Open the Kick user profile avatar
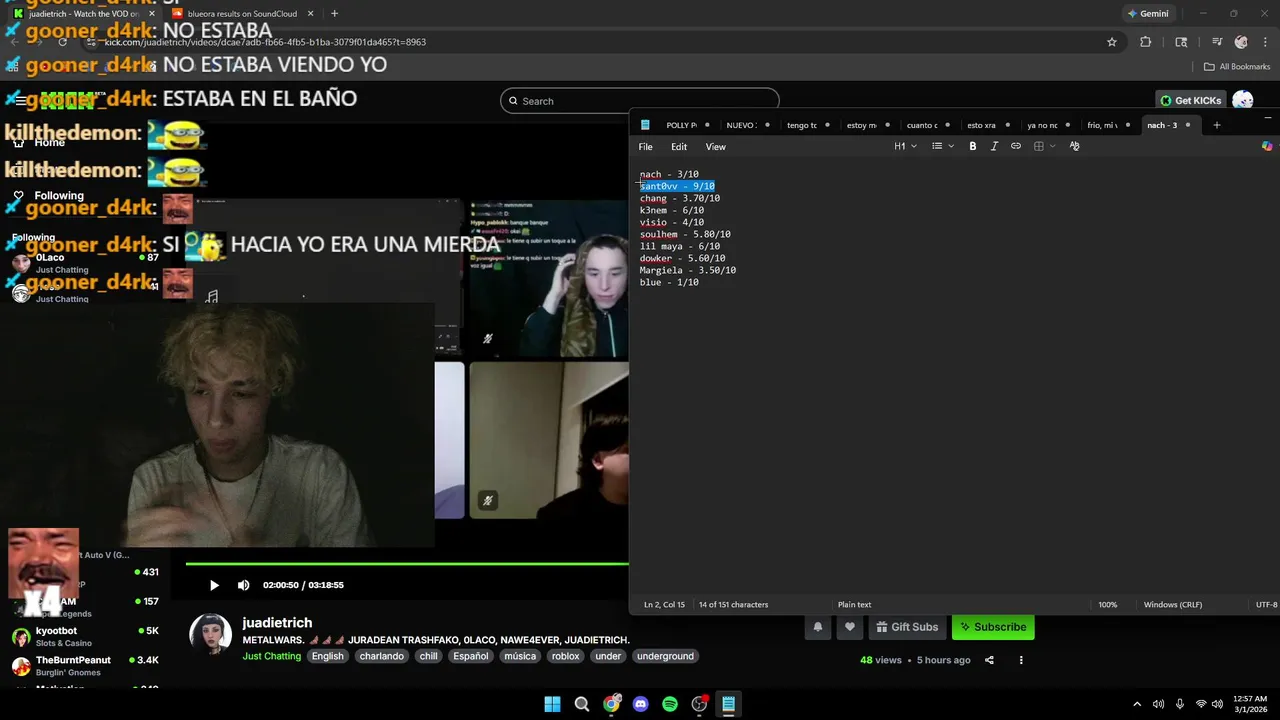 pos(1243,101)
